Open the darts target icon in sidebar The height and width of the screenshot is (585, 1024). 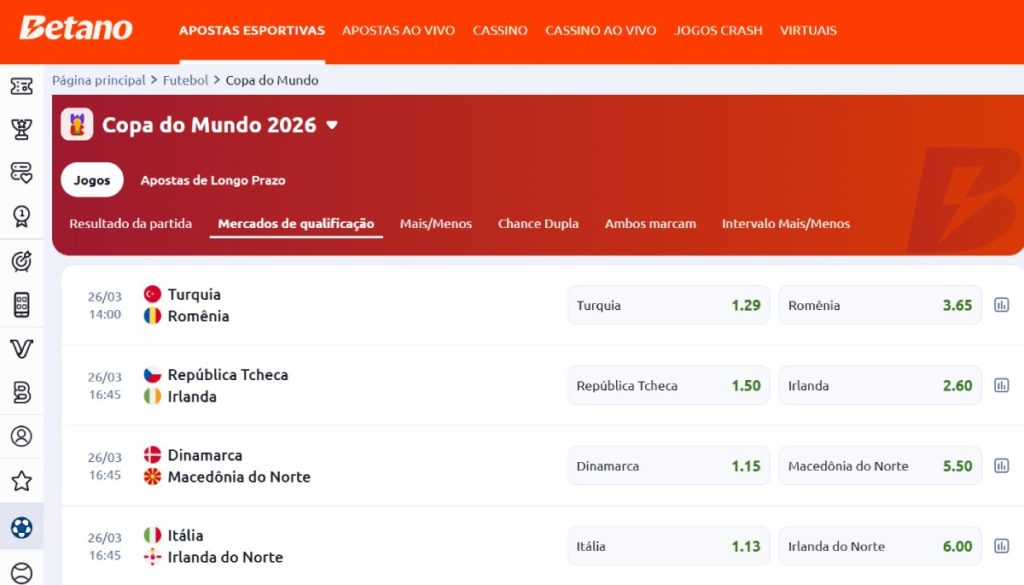[22, 260]
